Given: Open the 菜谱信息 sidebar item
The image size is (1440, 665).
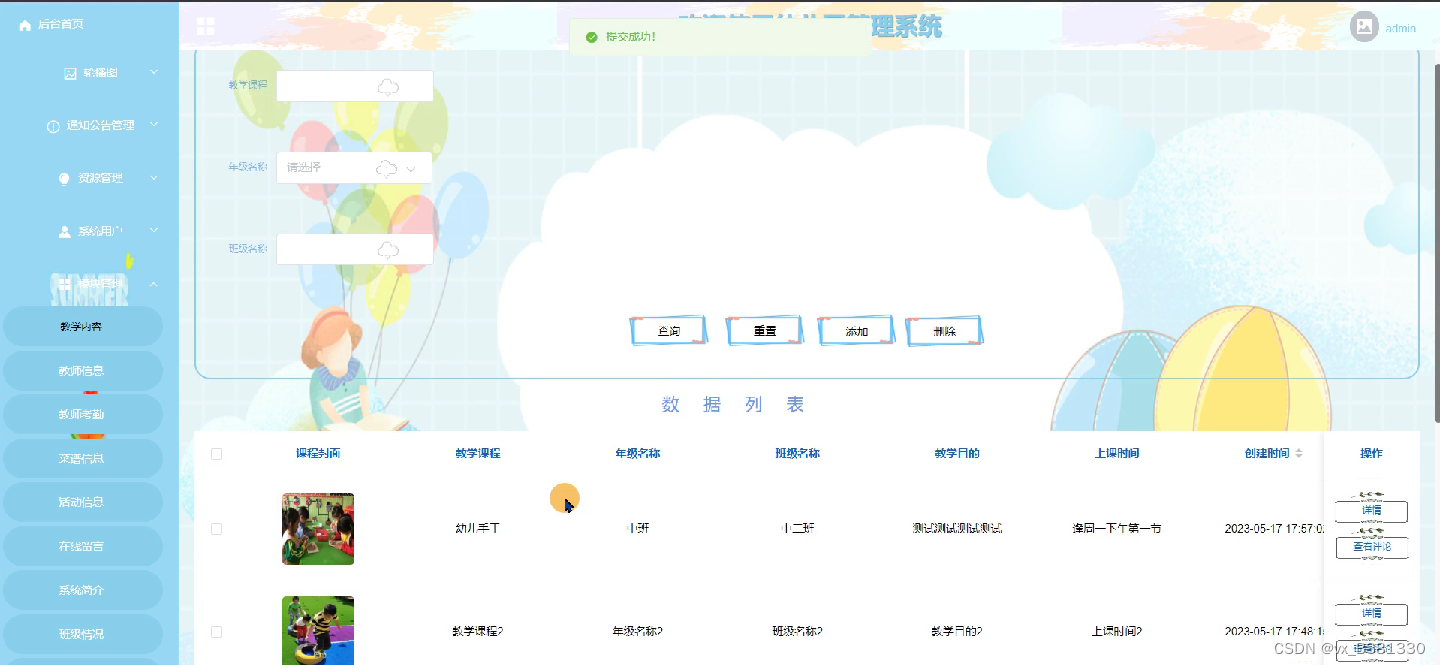Looking at the screenshot, I should coord(82,458).
